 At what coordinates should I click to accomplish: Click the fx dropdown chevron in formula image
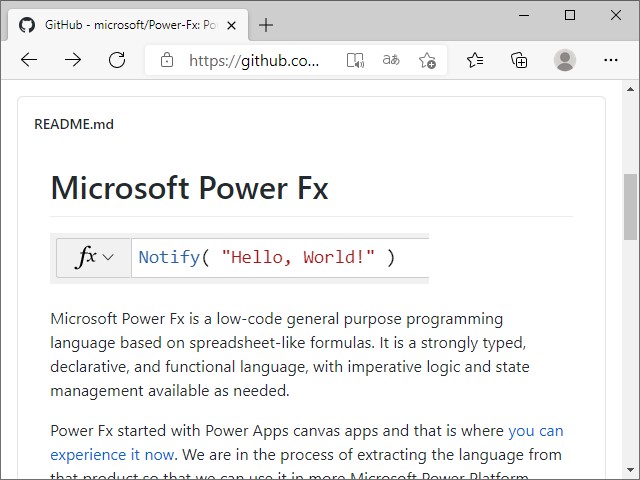pos(108,257)
